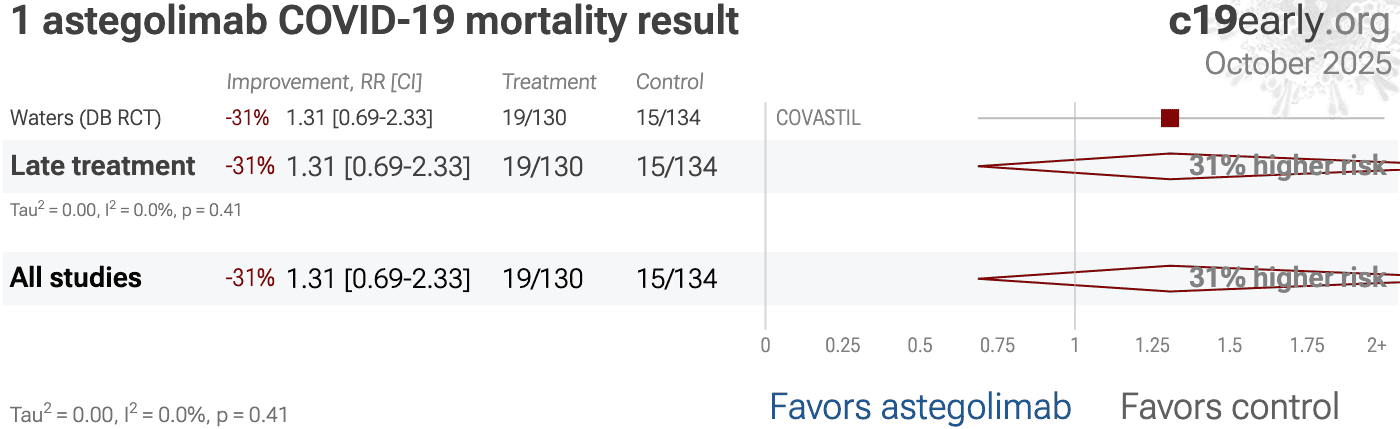The height and width of the screenshot is (429, 1400).
Task: Click the Control column header
Action: click(670, 82)
